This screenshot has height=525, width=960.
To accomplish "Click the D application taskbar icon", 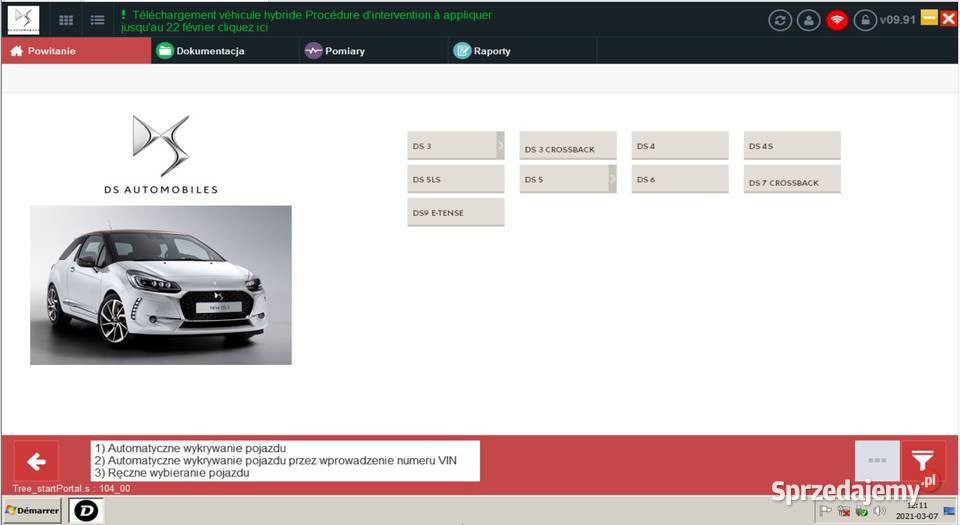I will click(x=86, y=510).
